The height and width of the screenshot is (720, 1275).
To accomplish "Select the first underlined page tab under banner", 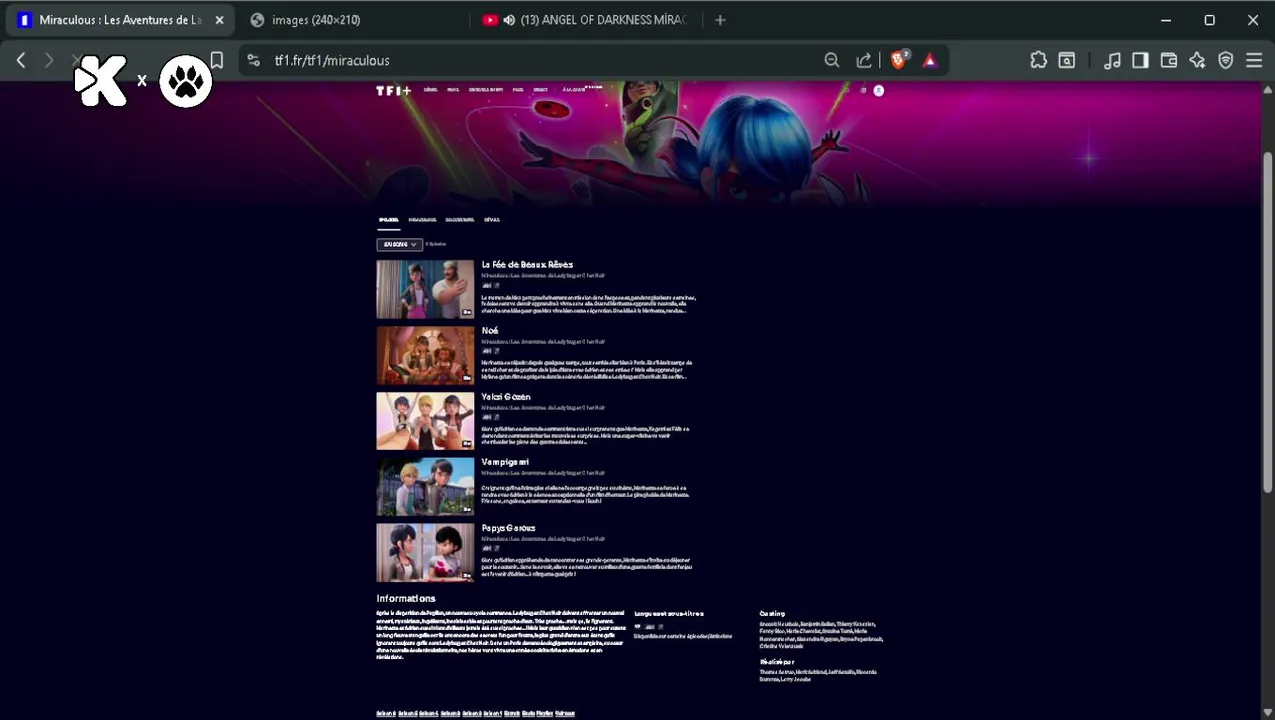I will (x=388, y=220).
